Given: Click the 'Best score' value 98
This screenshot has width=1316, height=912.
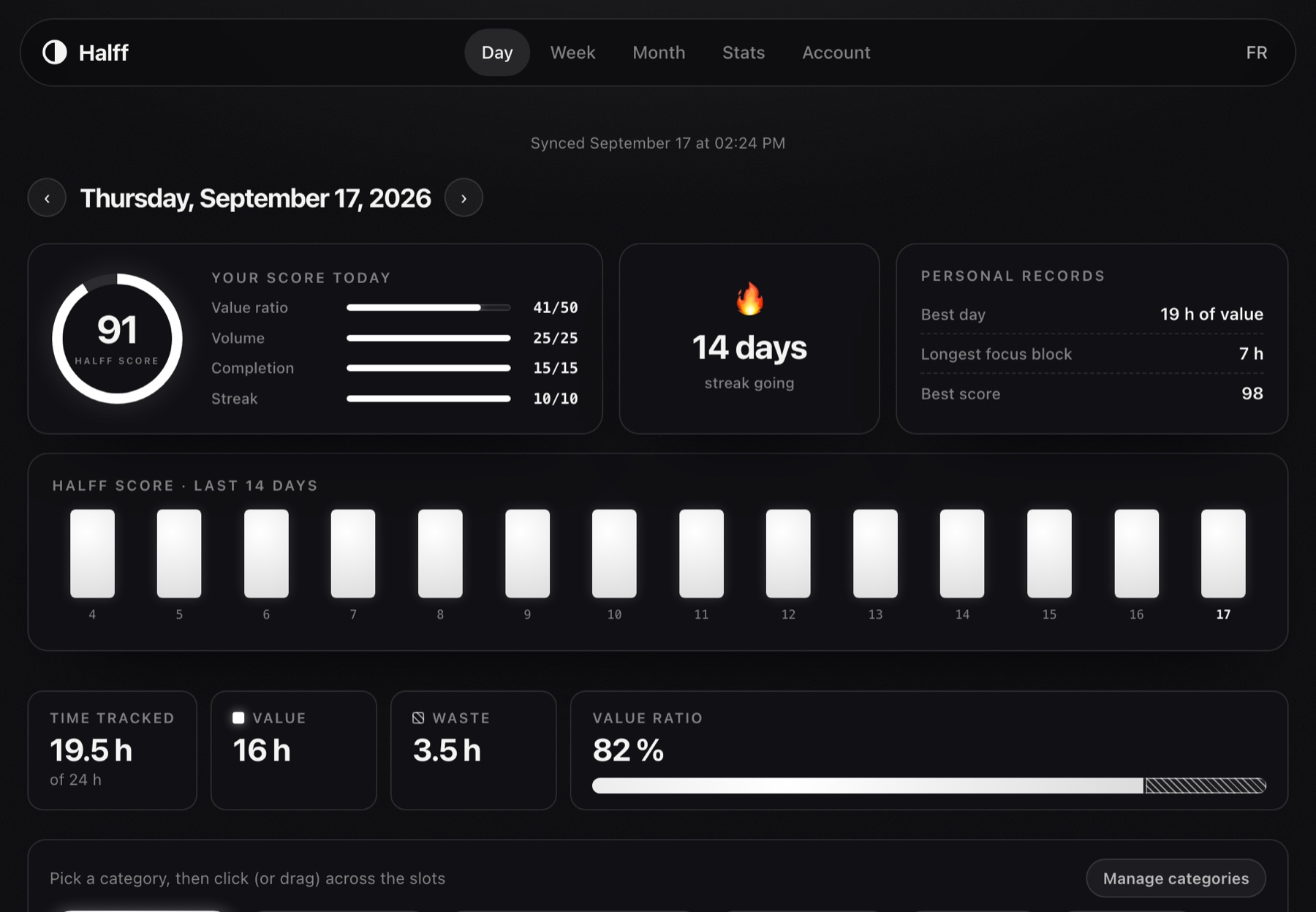Looking at the screenshot, I should point(1252,393).
